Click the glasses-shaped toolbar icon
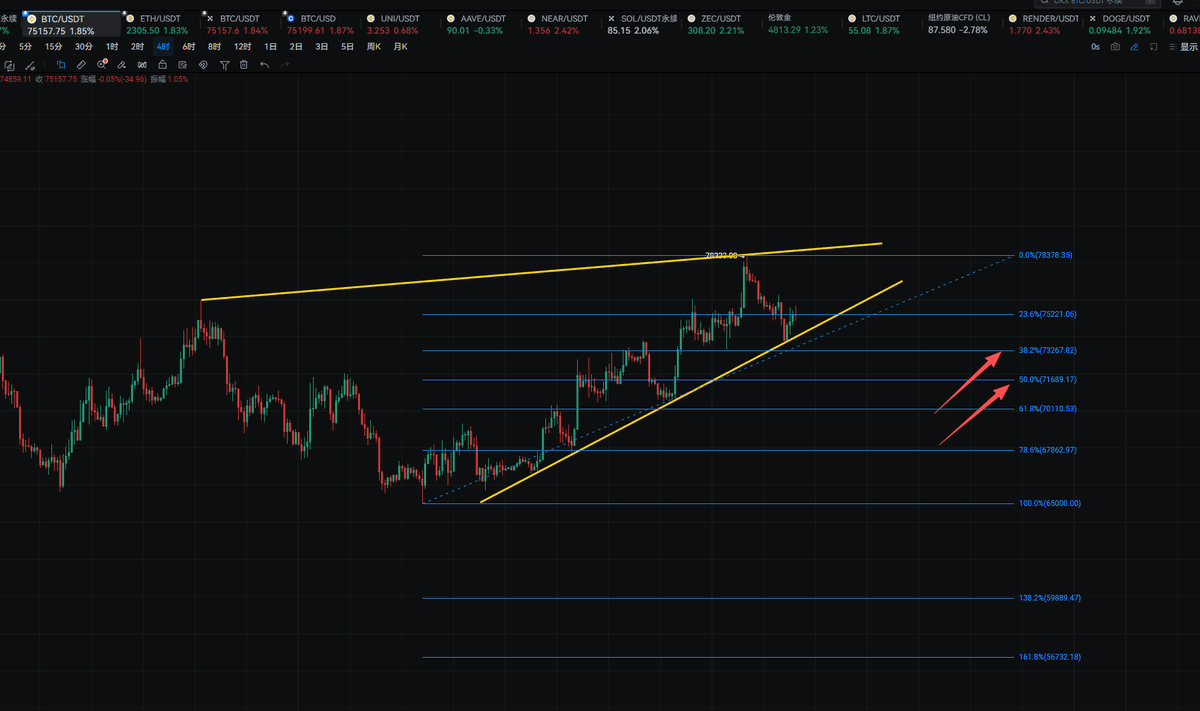The image size is (1200, 711). pyautogui.click(x=142, y=65)
